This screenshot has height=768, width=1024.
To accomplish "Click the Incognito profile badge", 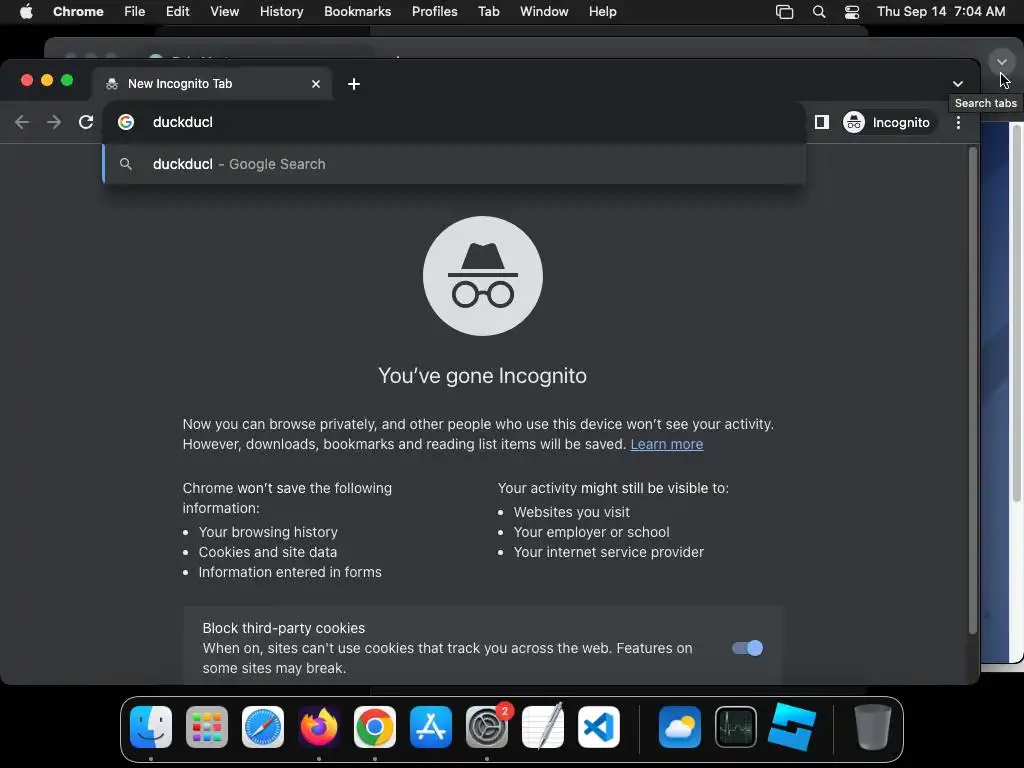I will pyautogui.click(x=887, y=122).
